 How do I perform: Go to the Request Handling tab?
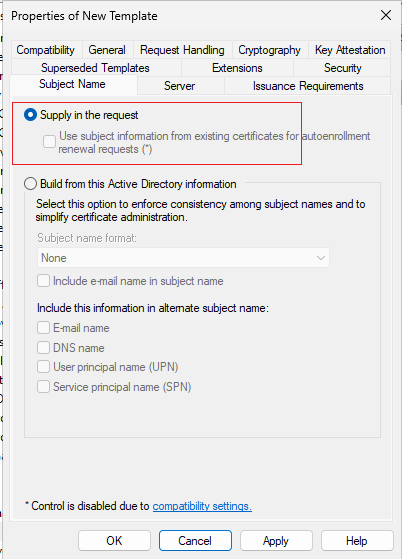[x=182, y=50]
